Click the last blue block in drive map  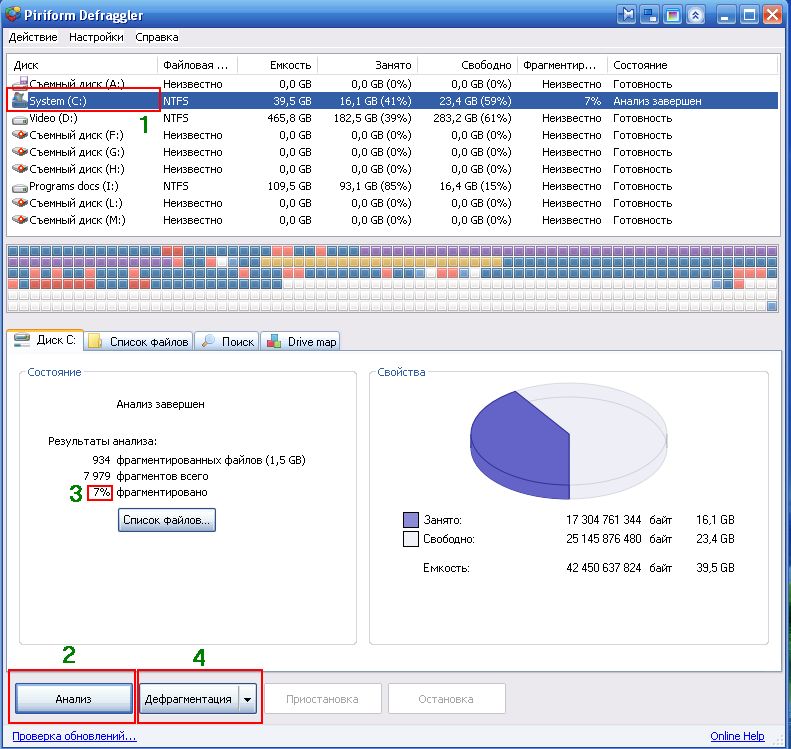772,306
